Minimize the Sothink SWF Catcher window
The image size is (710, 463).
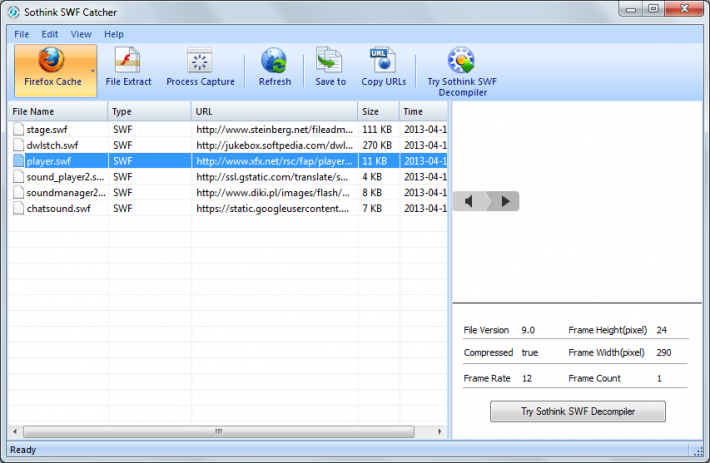point(631,9)
